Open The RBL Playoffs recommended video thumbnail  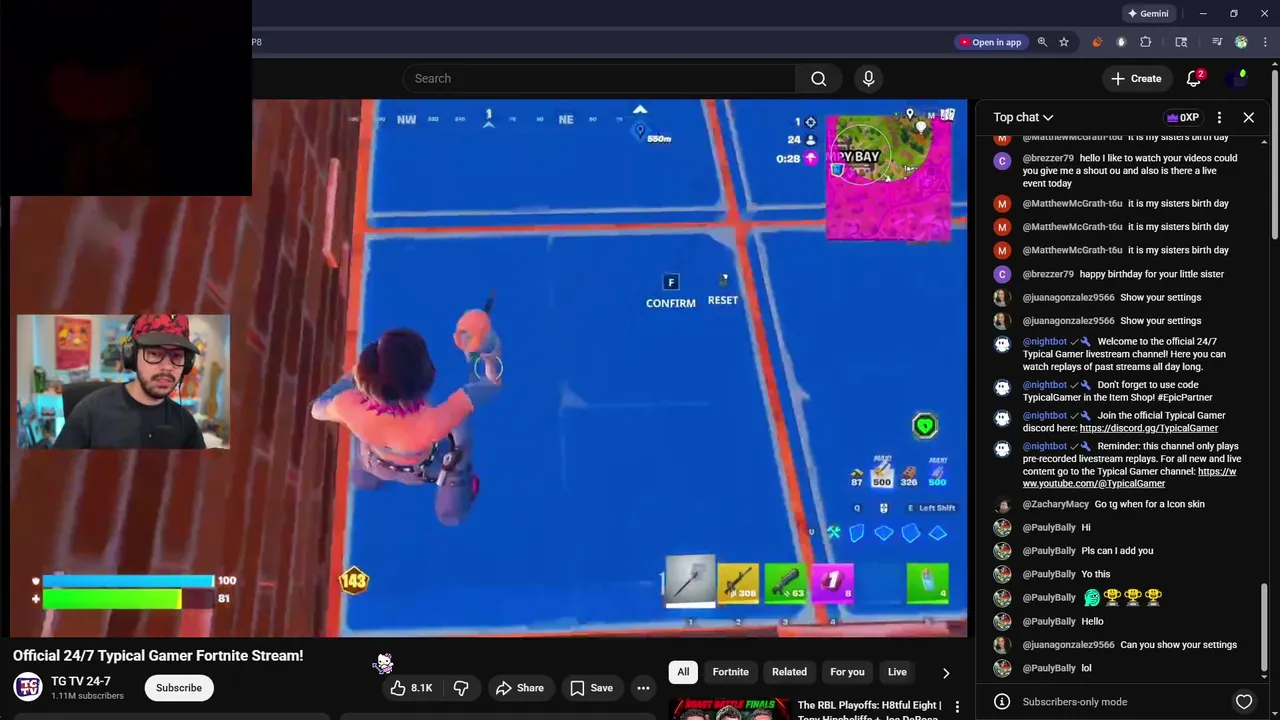[x=729, y=709]
